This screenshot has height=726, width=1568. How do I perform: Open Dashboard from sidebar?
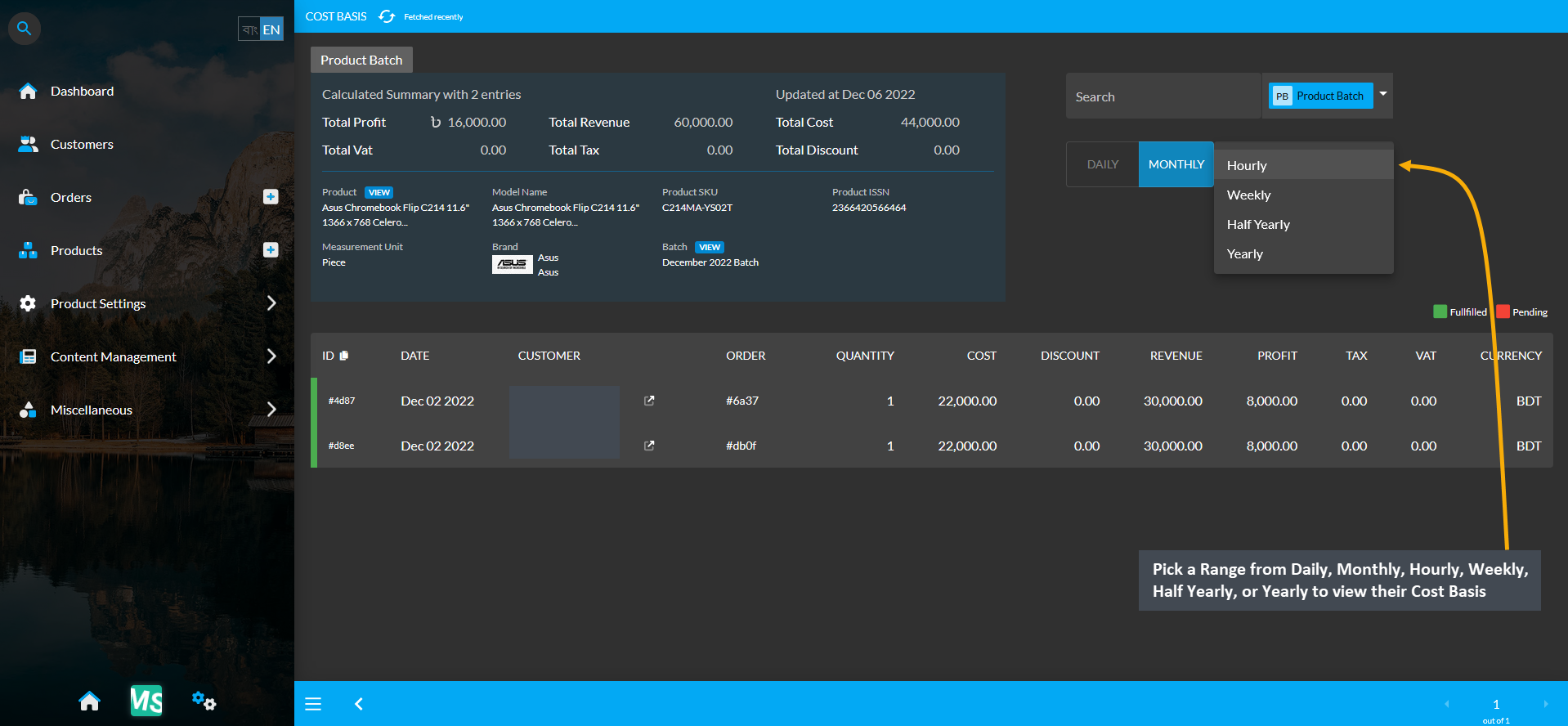(82, 91)
